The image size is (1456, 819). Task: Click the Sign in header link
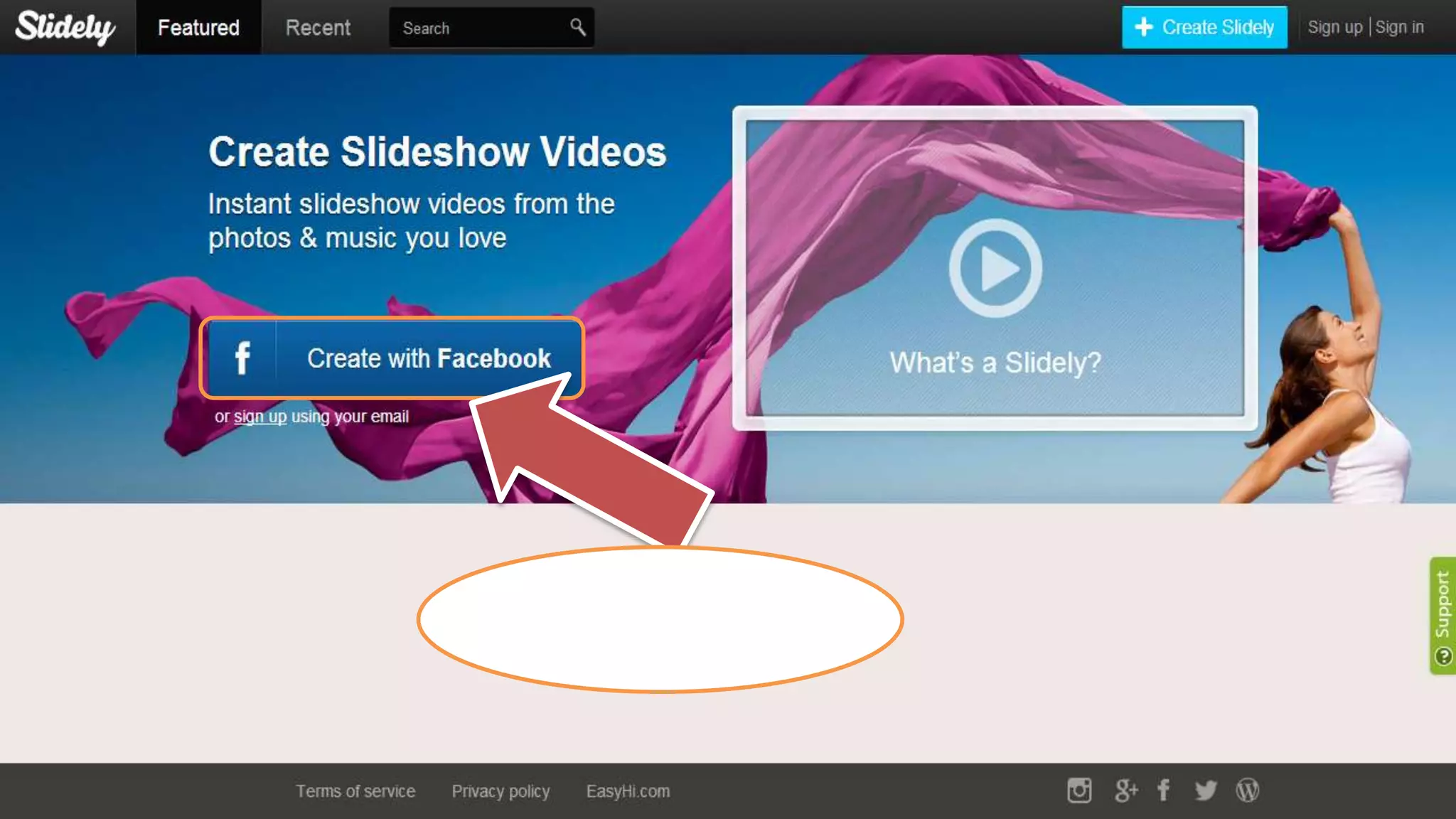click(x=1399, y=27)
